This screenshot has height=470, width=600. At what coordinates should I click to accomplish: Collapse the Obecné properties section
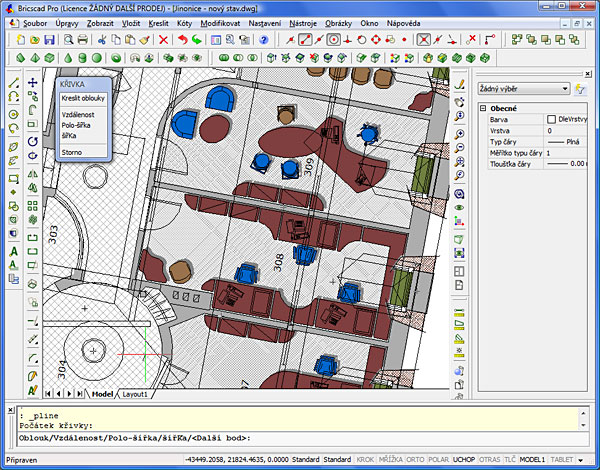(x=483, y=107)
